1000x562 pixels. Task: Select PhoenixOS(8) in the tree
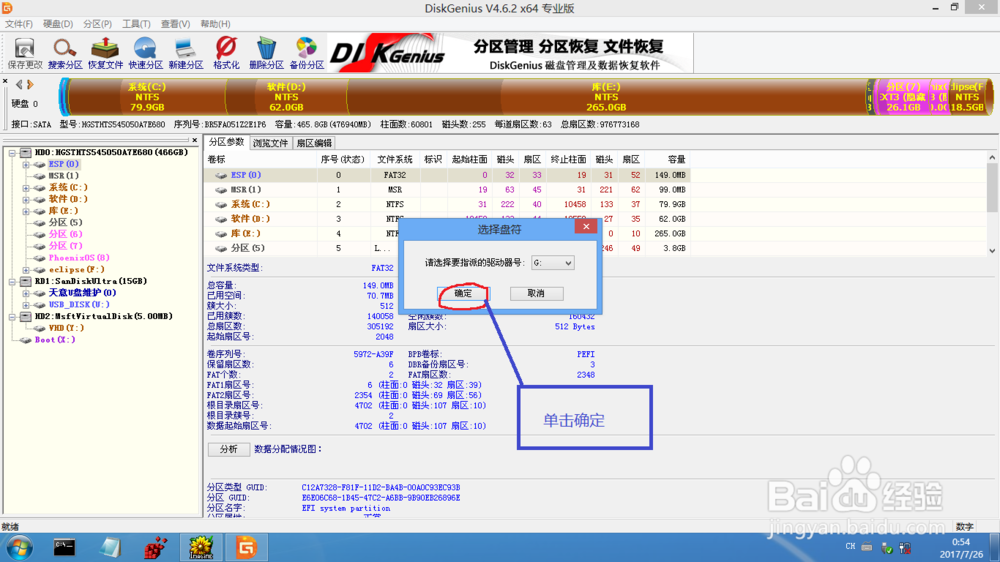pos(79,258)
